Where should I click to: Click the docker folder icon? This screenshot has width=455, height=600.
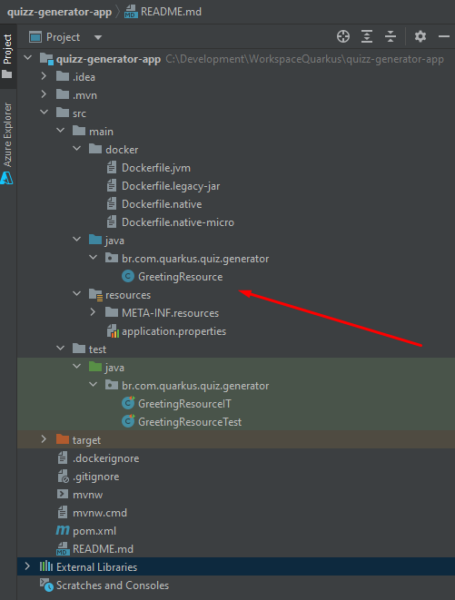point(95,149)
